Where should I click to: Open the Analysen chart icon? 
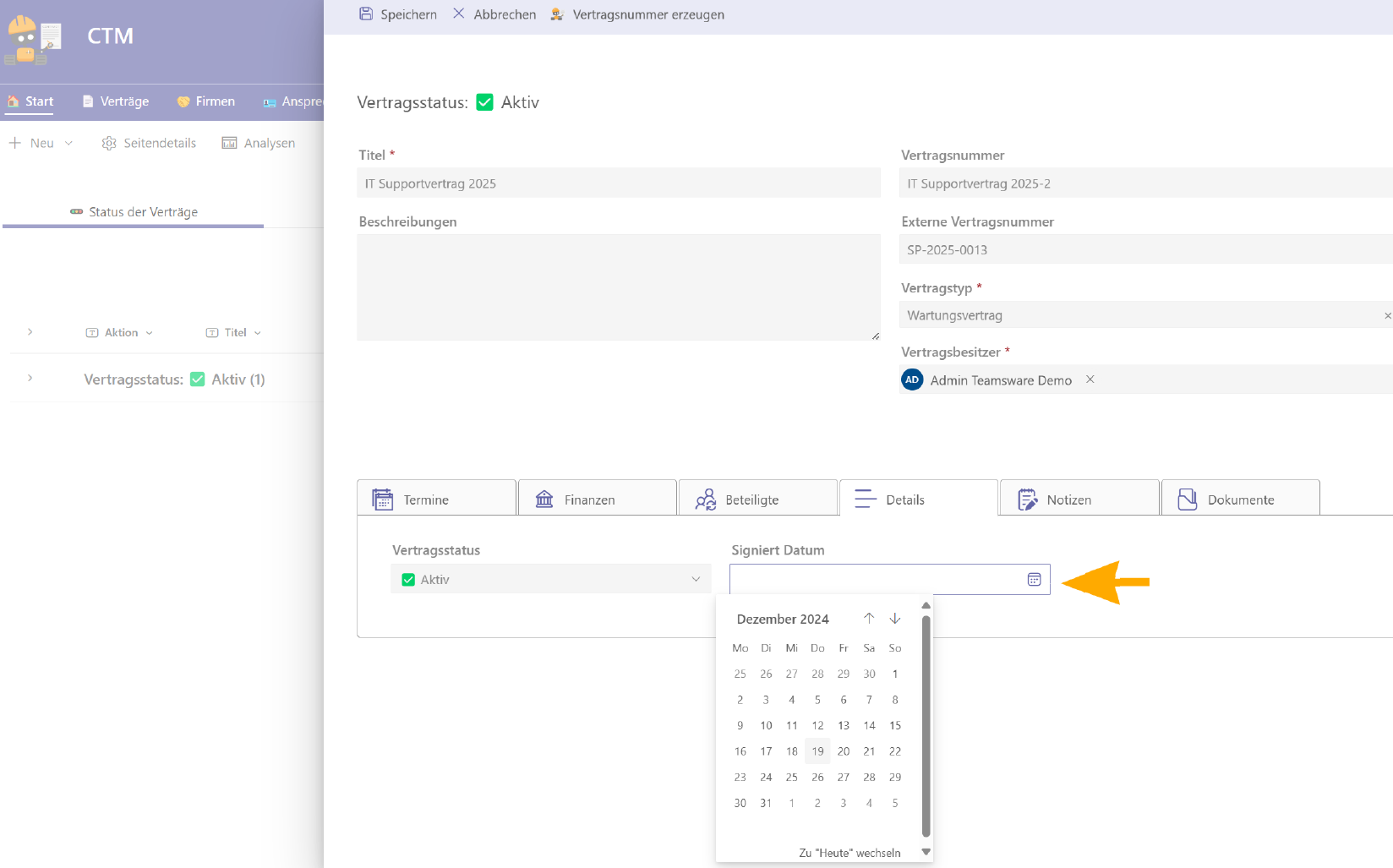coord(229,143)
